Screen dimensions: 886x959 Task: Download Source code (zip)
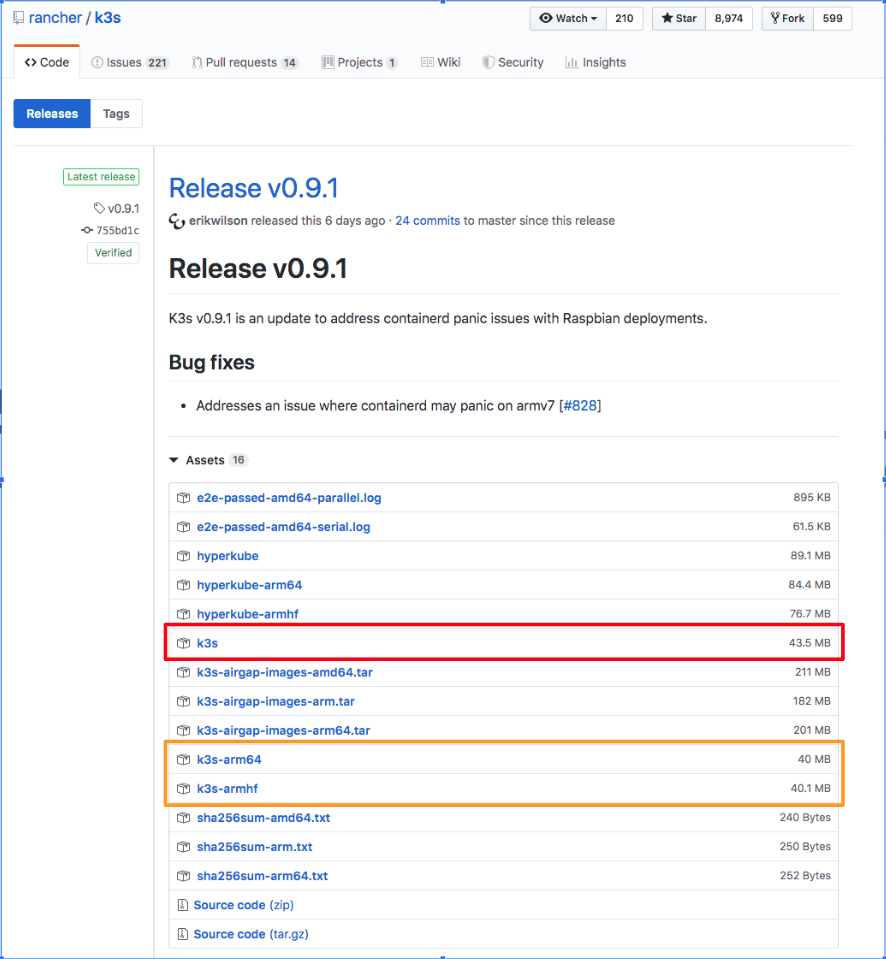243,905
